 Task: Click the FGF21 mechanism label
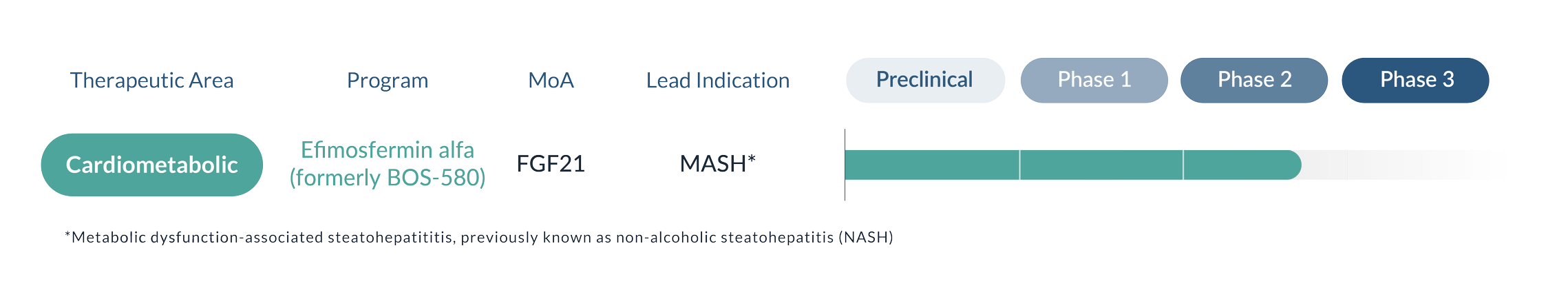(551, 164)
